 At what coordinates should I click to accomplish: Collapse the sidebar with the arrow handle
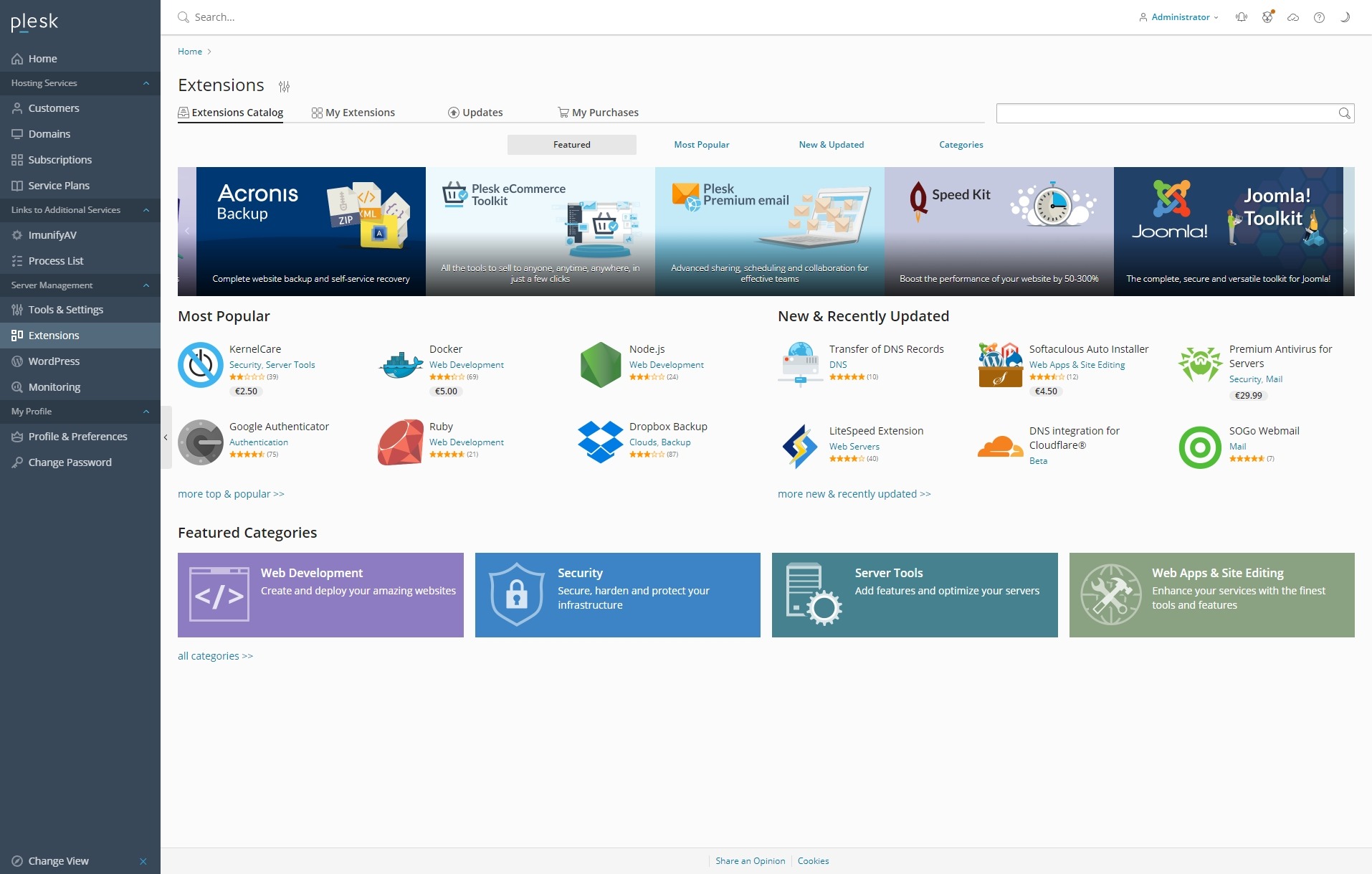tap(166, 437)
